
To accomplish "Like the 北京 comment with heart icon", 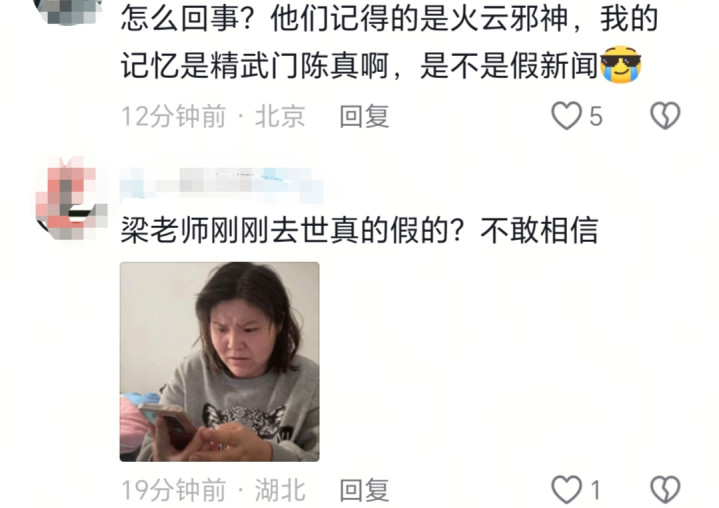I will (566, 116).
